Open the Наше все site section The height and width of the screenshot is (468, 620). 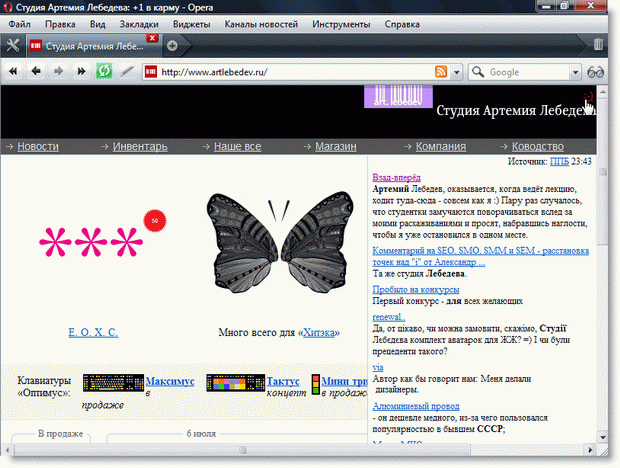[238, 147]
